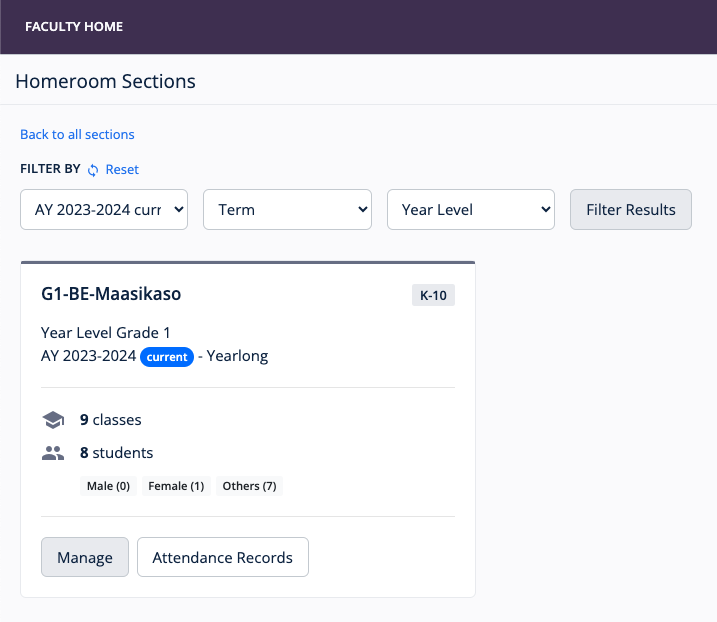Click the Reset refresh icon
717x622 pixels.
point(94,170)
